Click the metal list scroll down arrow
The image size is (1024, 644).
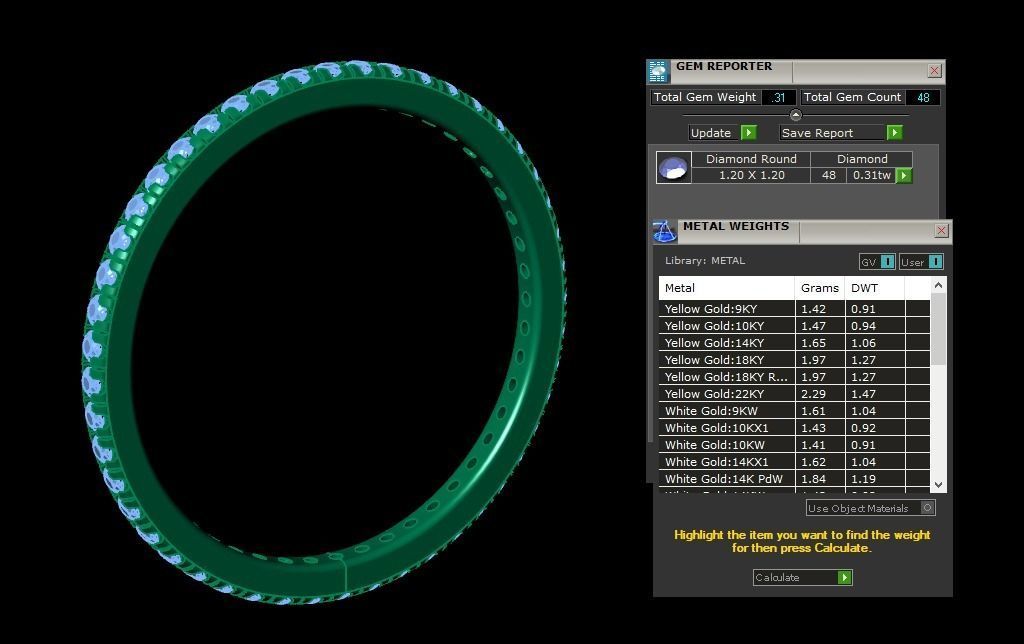click(938, 485)
